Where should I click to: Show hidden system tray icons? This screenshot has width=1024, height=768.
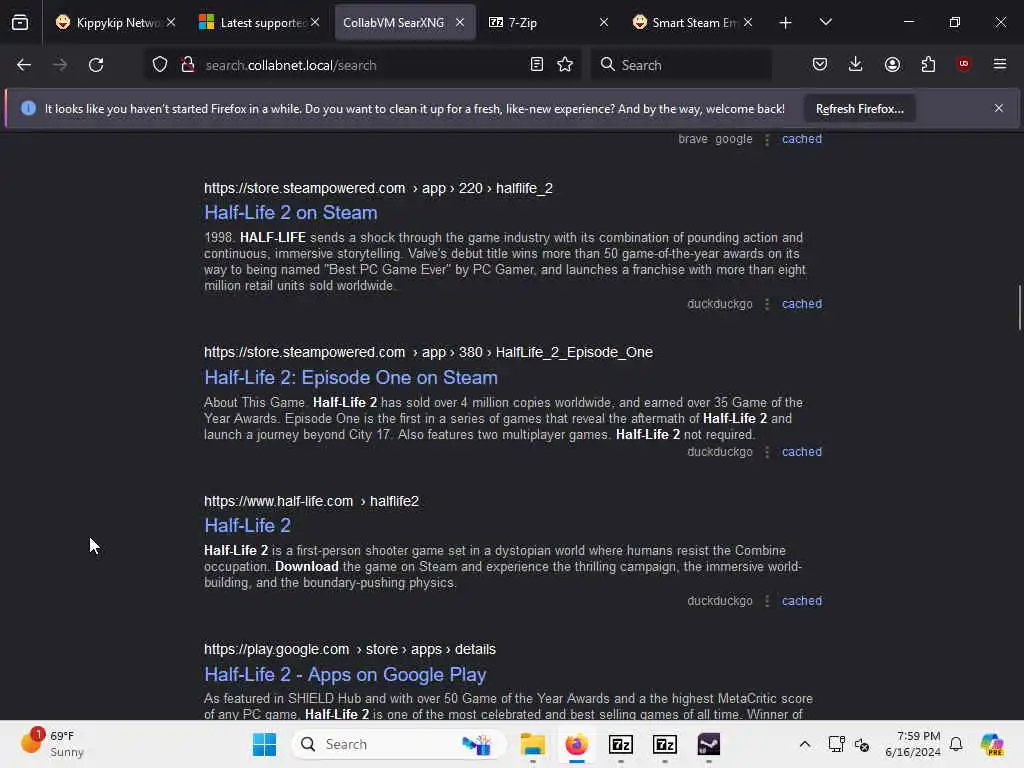tap(805, 744)
